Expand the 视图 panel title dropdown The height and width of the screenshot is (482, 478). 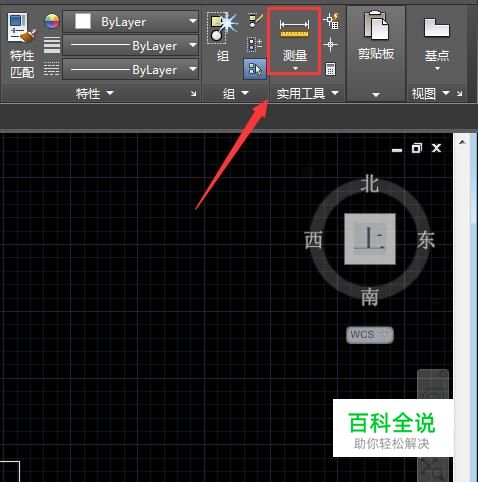pyautogui.click(x=431, y=94)
